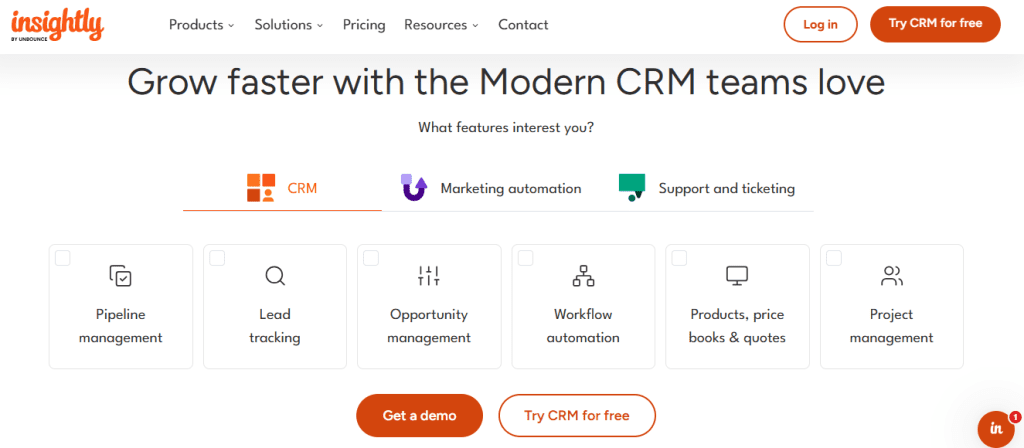
Task: Click the monitor icon on Products card
Action: tap(737, 276)
